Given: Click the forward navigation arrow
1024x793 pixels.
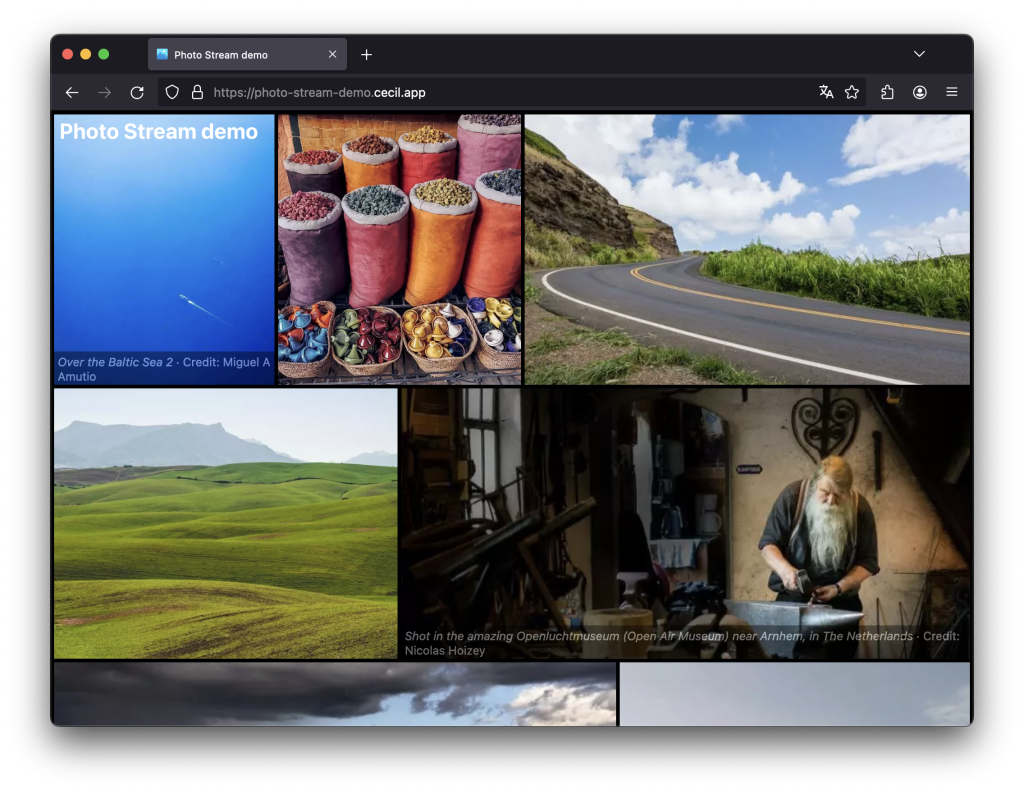Looking at the screenshot, I should (x=104, y=92).
